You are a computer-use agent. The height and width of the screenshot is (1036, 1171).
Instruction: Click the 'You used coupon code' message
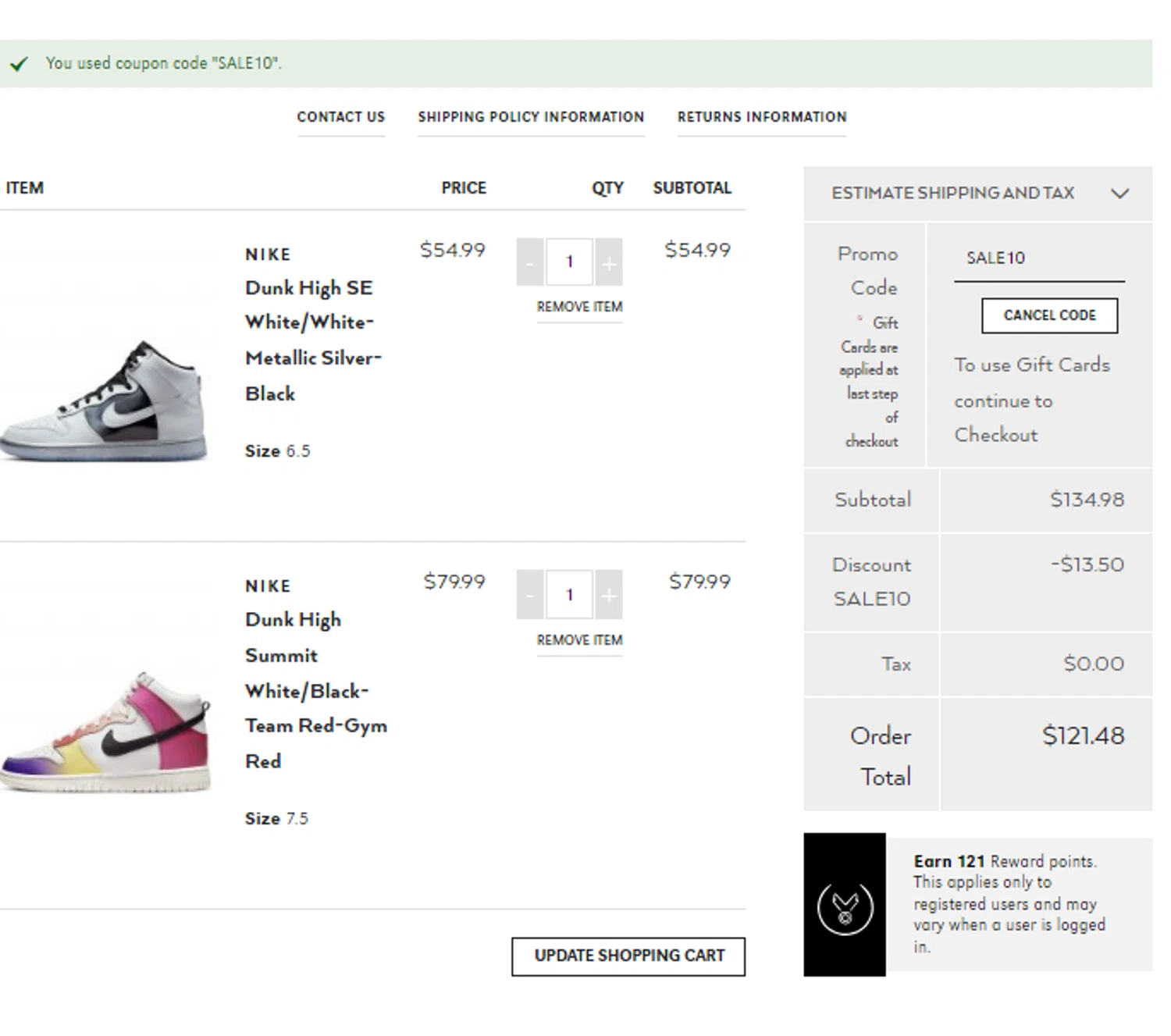pyautogui.click(x=164, y=63)
